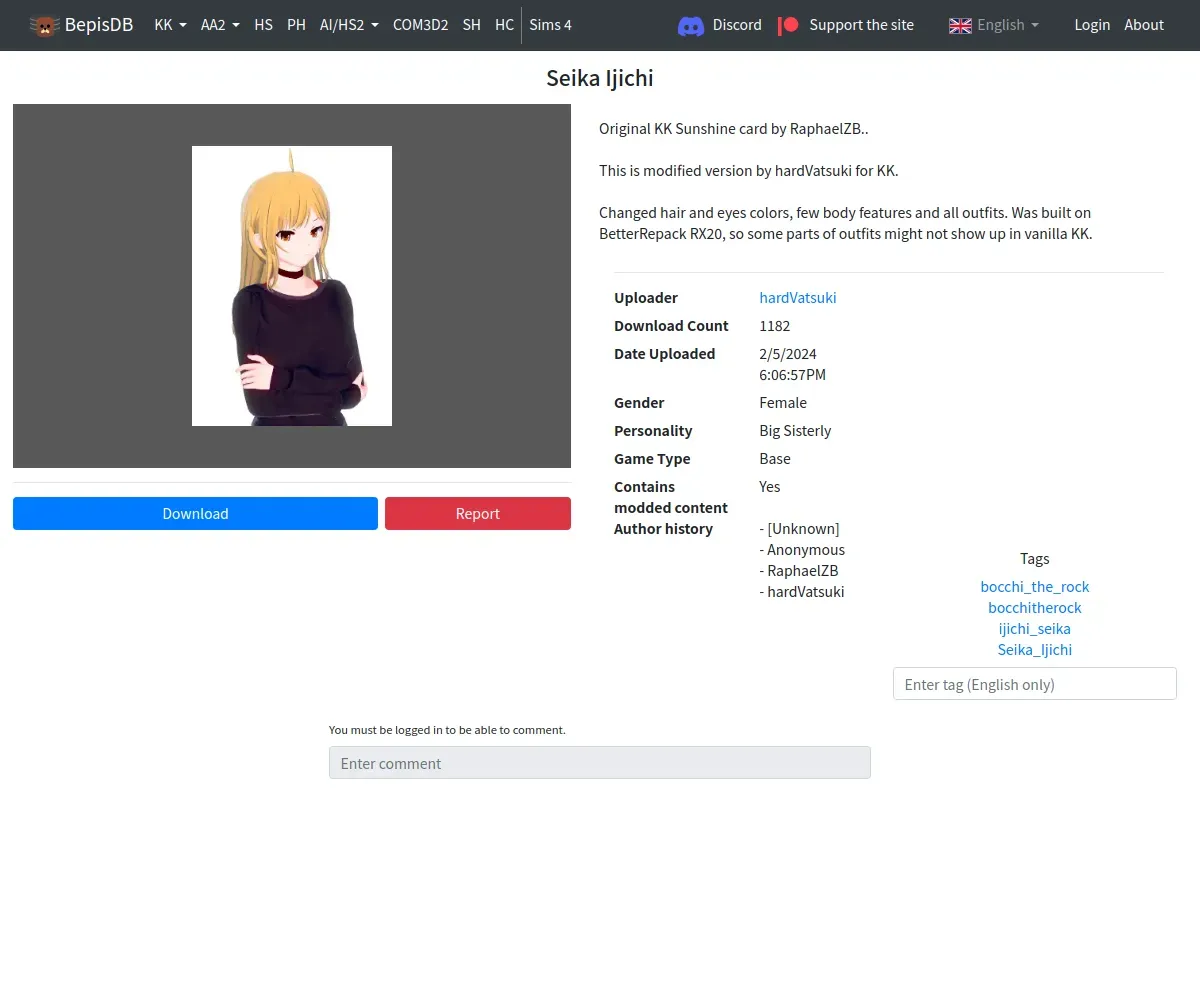Click the UK flag language icon
1200x1000 pixels.
960,25
